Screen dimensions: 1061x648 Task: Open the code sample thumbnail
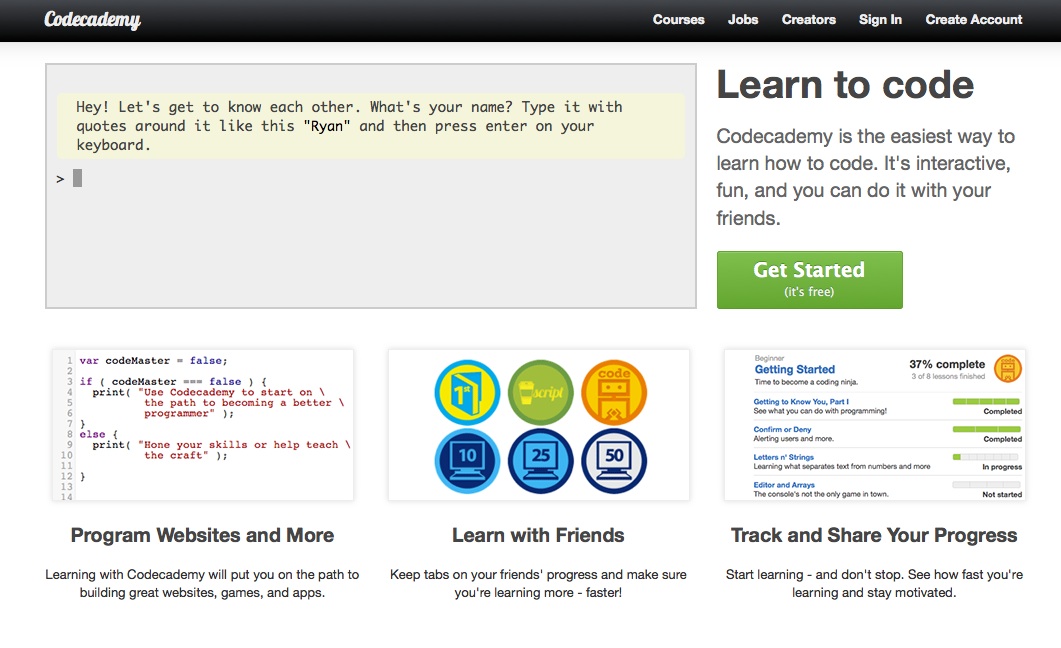(x=203, y=425)
